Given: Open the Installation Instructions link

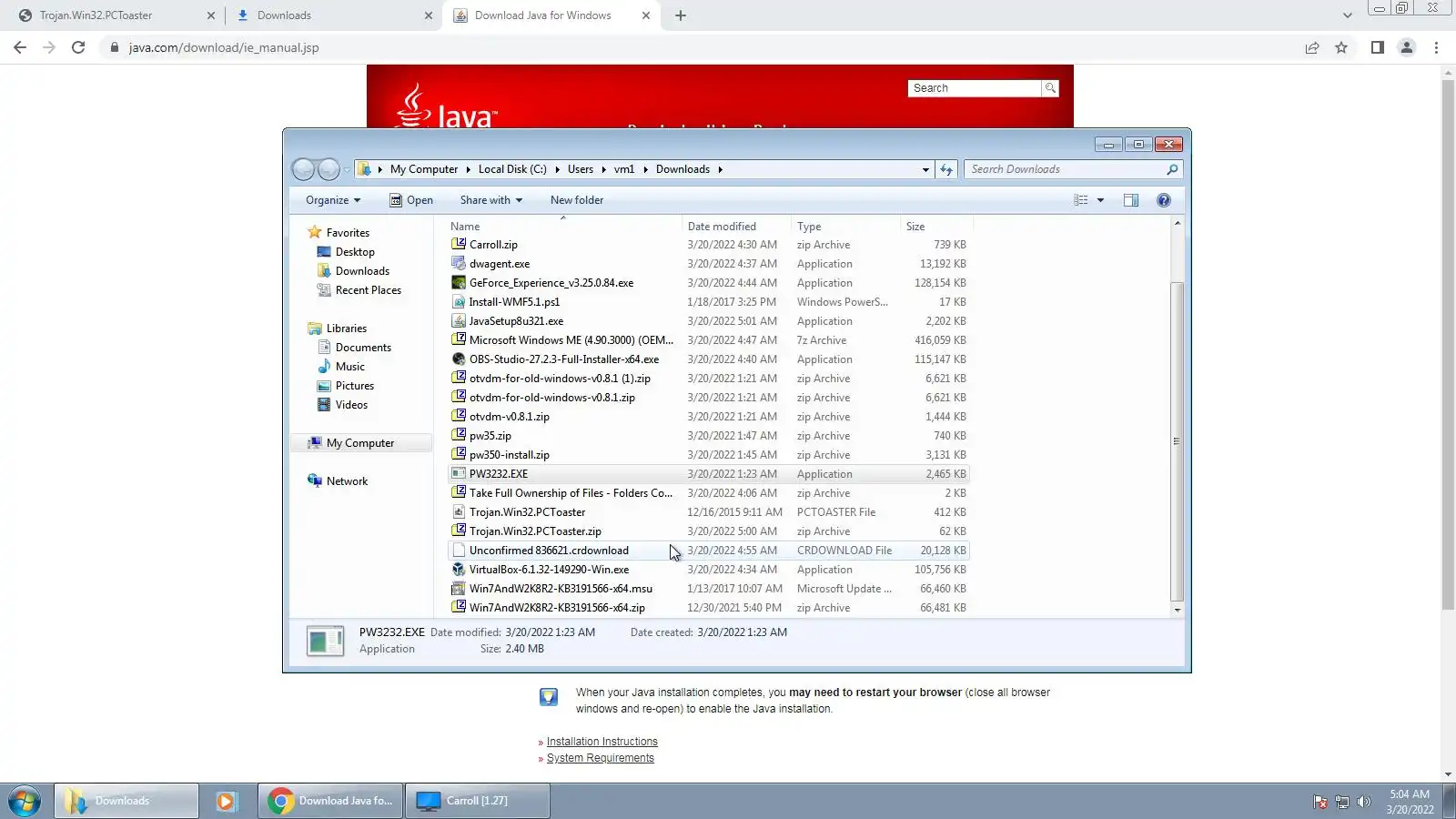Looking at the screenshot, I should [x=602, y=742].
